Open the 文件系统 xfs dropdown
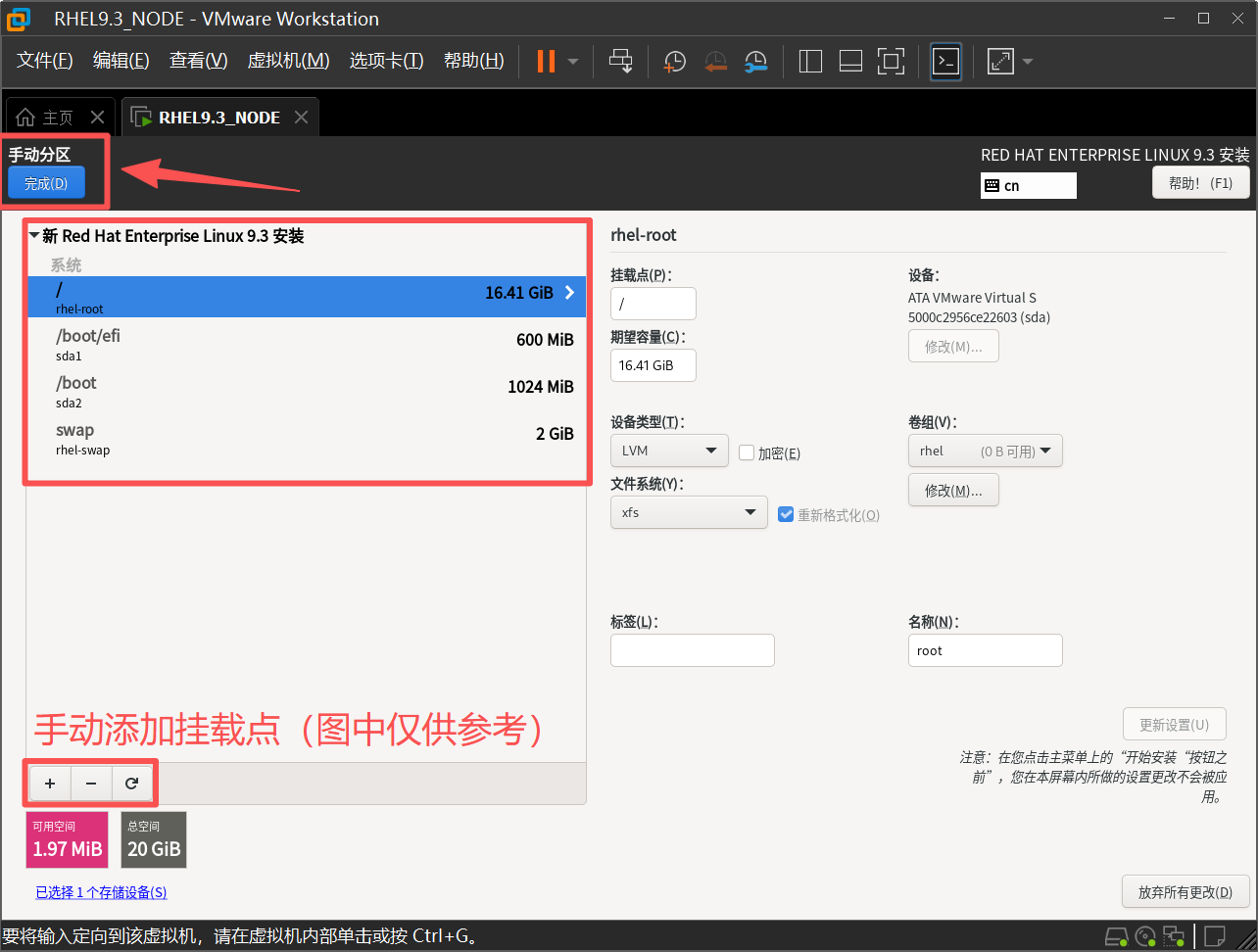Viewport: 1258px width, 952px height. [x=689, y=512]
